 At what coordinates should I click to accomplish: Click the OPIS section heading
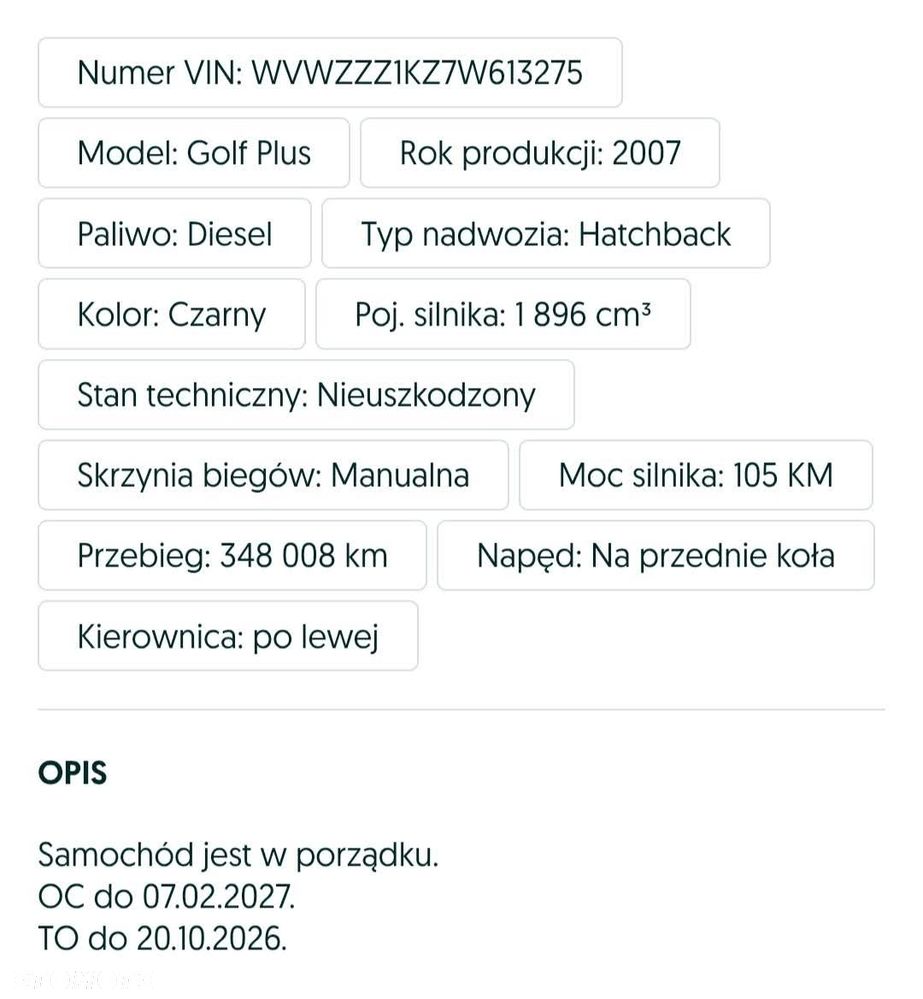pos(73,773)
